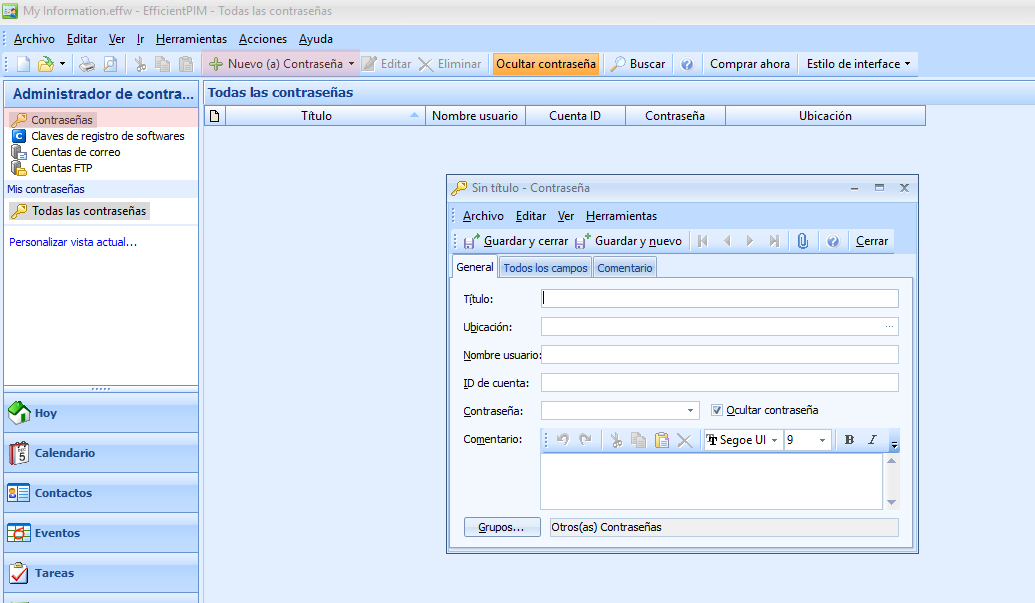
Task: Open the Calendario navigation panel
Action: point(101,453)
